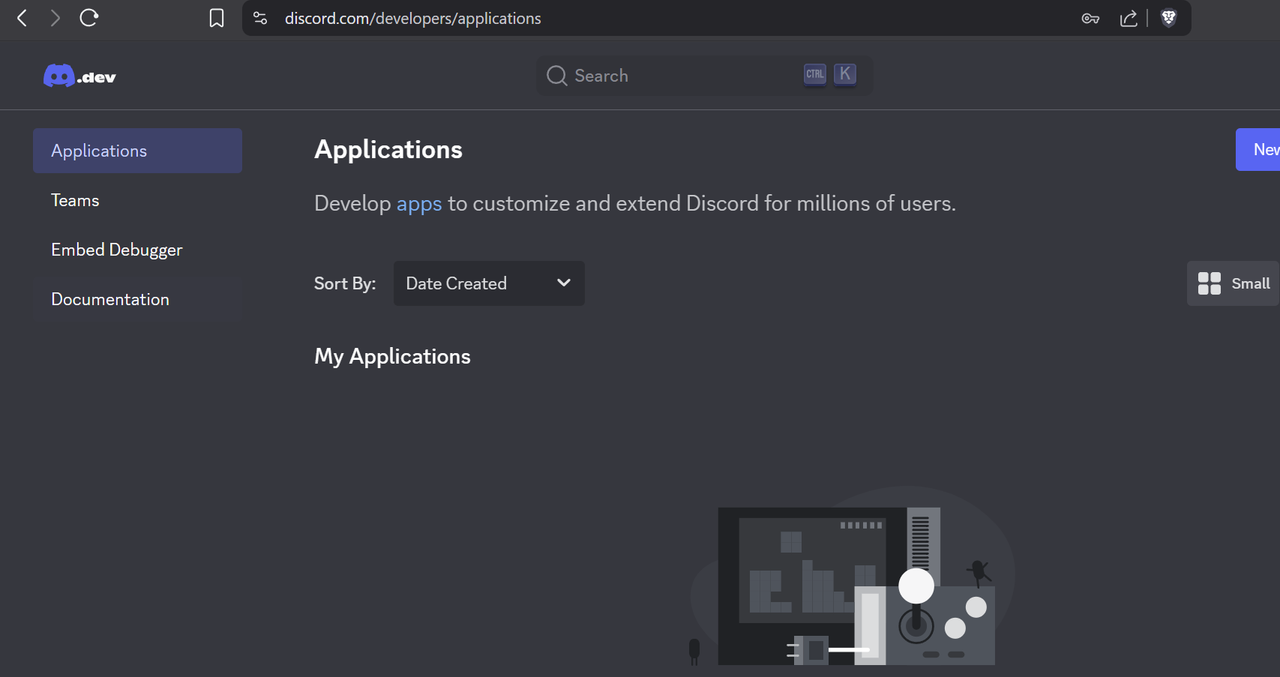
Task: Open the Discord .dev logo home
Action: [80, 76]
